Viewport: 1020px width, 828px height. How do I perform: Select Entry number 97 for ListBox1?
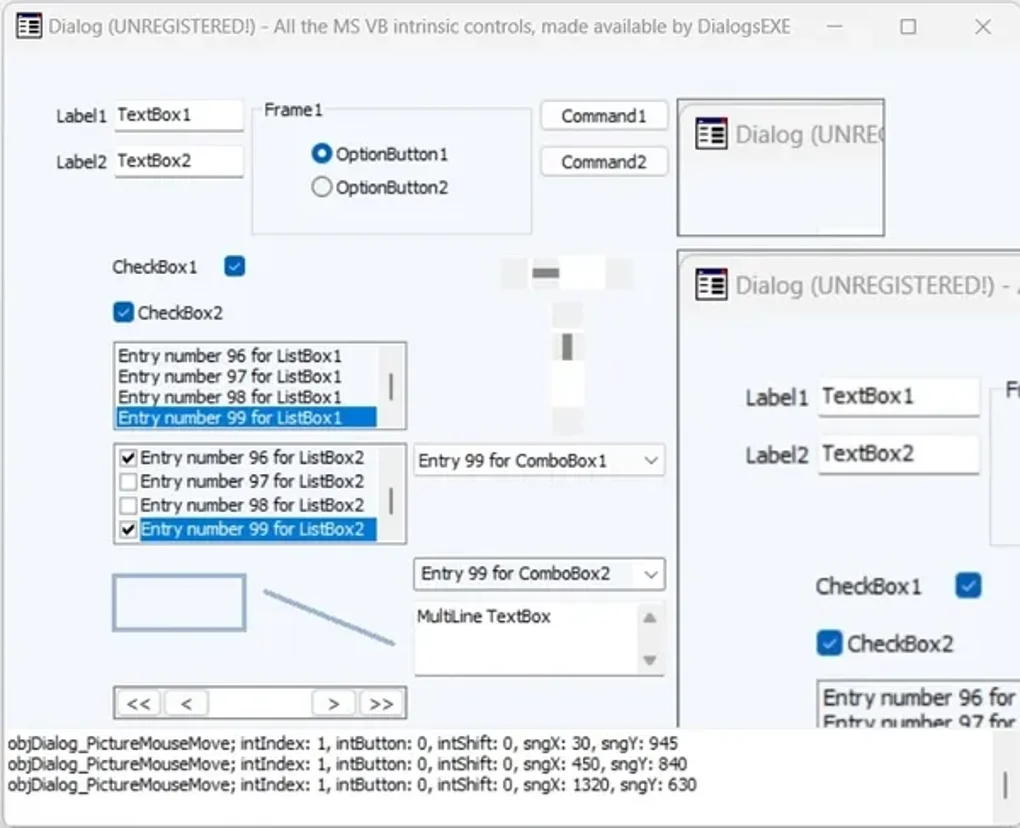[247, 377]
